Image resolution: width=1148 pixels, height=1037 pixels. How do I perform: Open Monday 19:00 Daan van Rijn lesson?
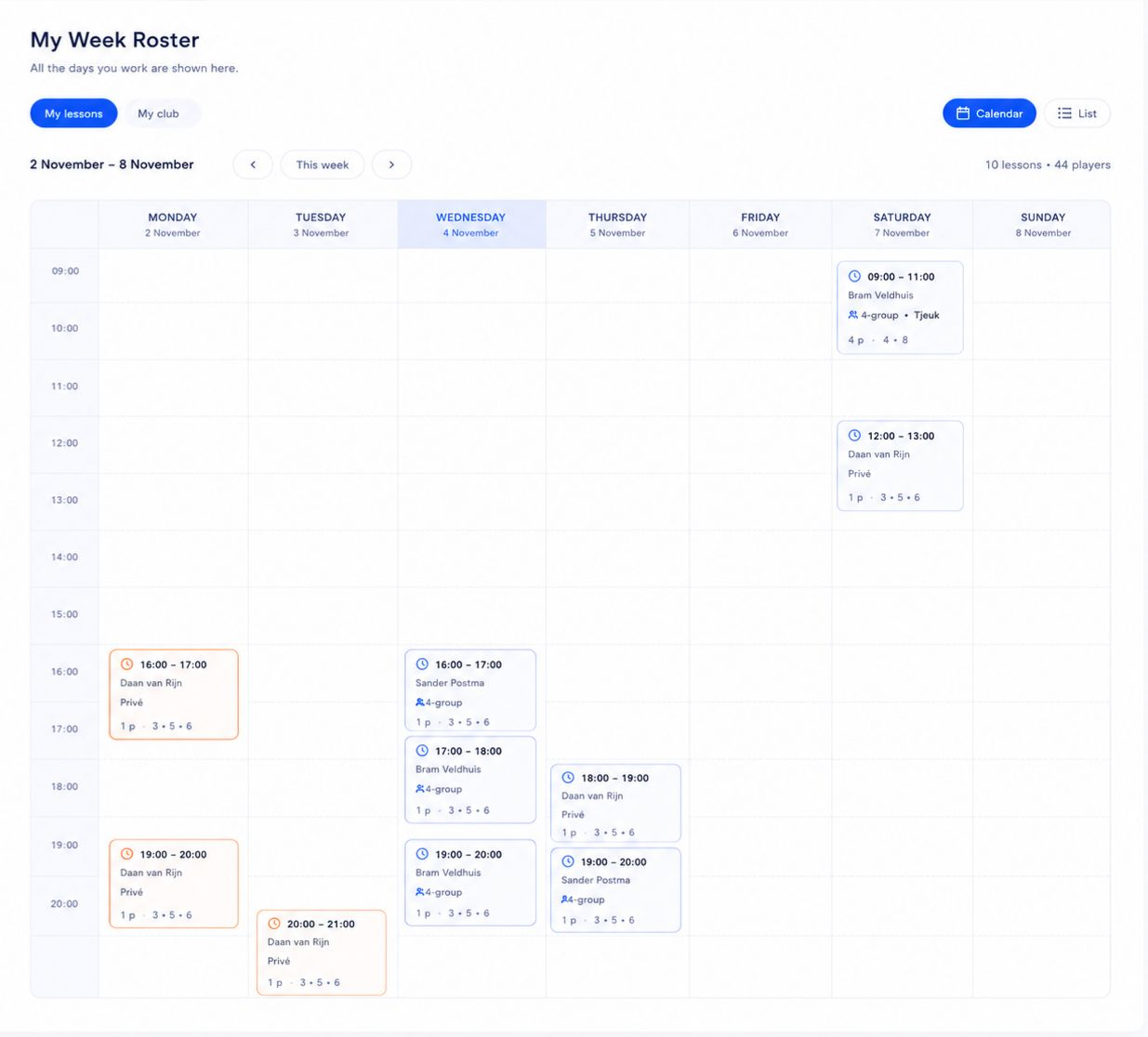(x=174, y=884)
